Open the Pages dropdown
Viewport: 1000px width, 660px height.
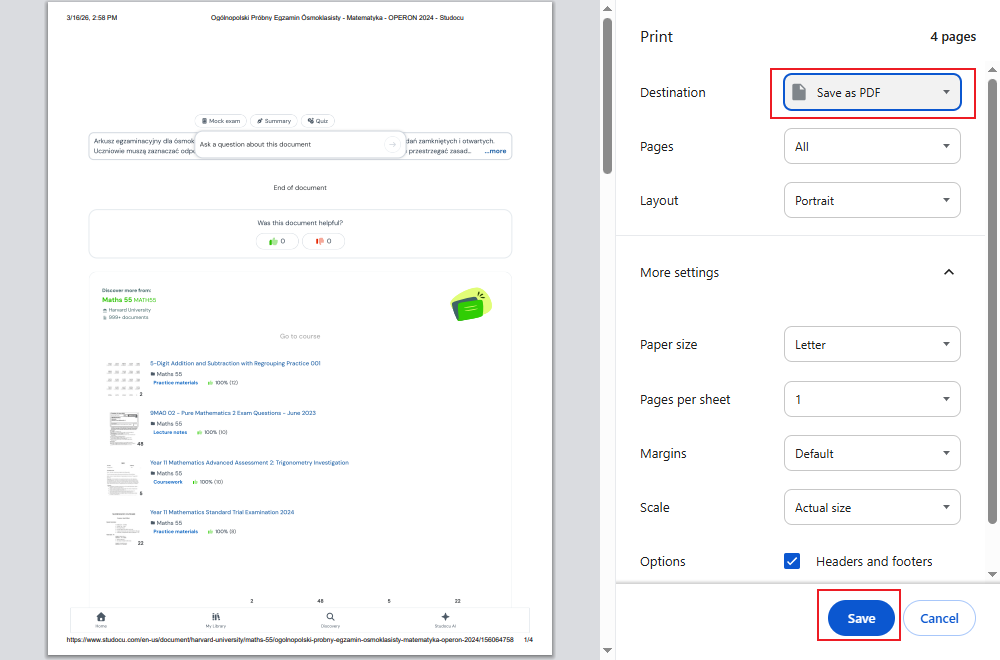coord(872,146)
